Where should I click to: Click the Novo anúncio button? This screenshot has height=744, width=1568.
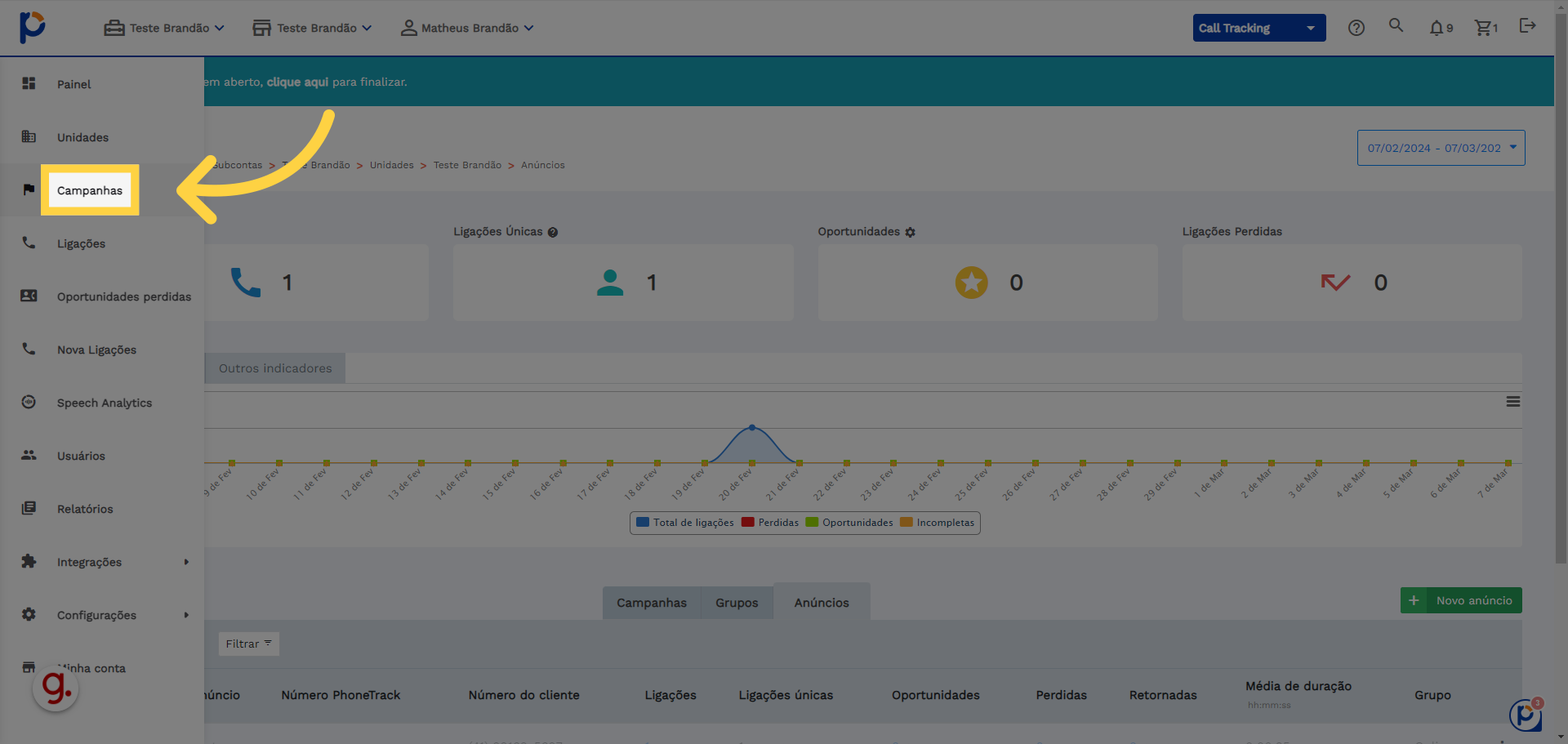(1461, 600)
